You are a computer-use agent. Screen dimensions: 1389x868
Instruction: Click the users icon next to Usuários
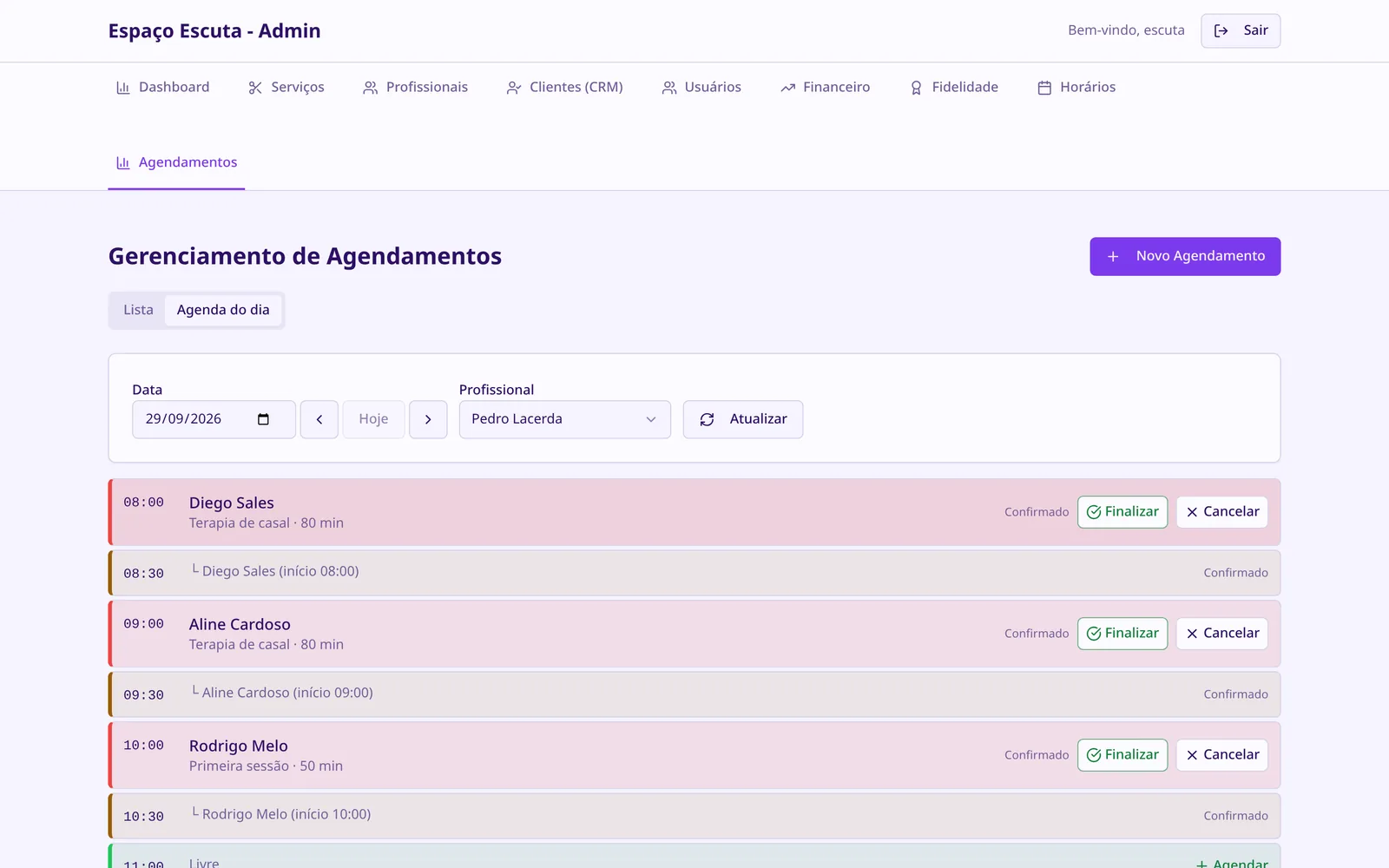pos(669,88)
